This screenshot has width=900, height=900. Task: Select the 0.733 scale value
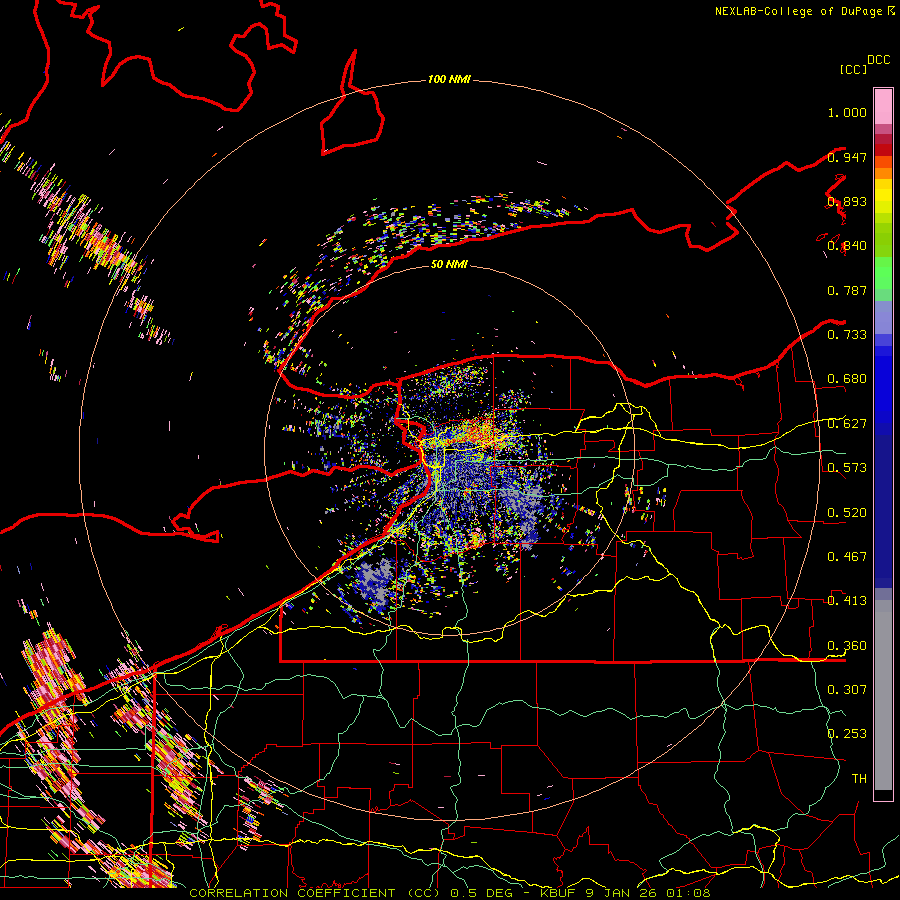847,335
